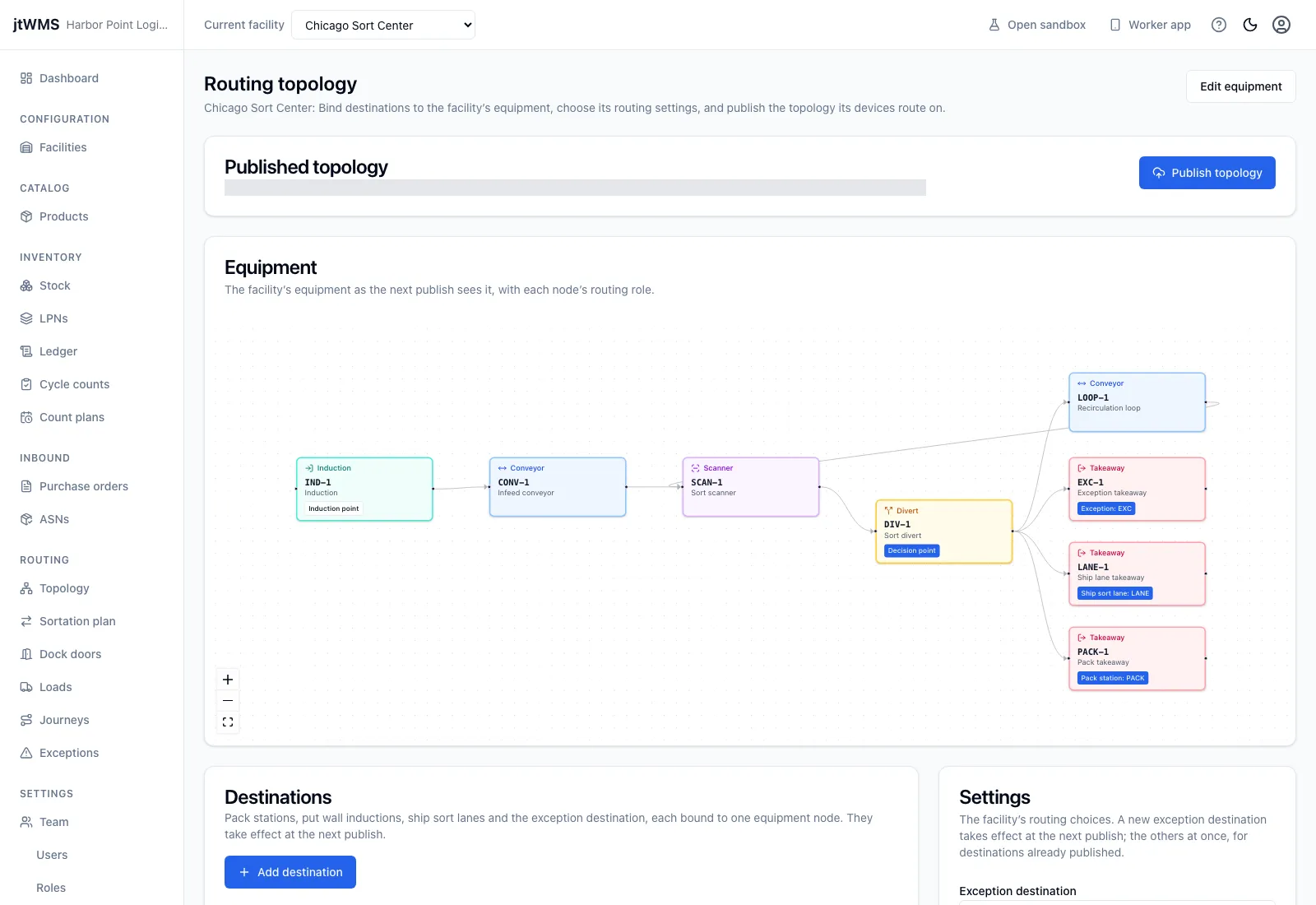Select the IND-1 induction node
This screenshot has width=1316, height=905.
point(364,489)
